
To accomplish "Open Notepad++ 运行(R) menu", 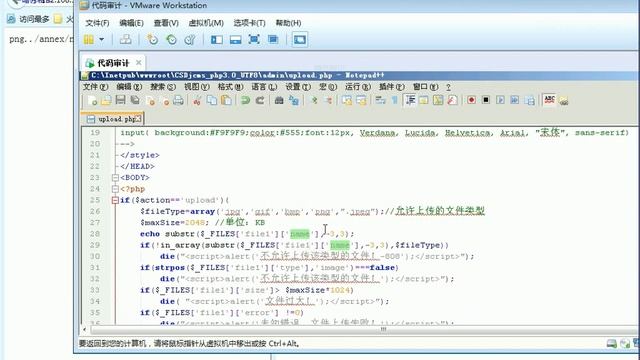I will (358, 87).
